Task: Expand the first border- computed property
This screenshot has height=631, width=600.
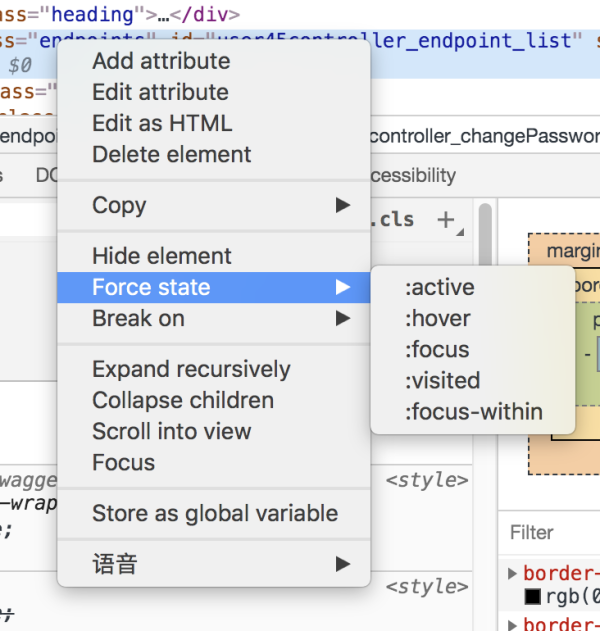Action: click(512, 573)
